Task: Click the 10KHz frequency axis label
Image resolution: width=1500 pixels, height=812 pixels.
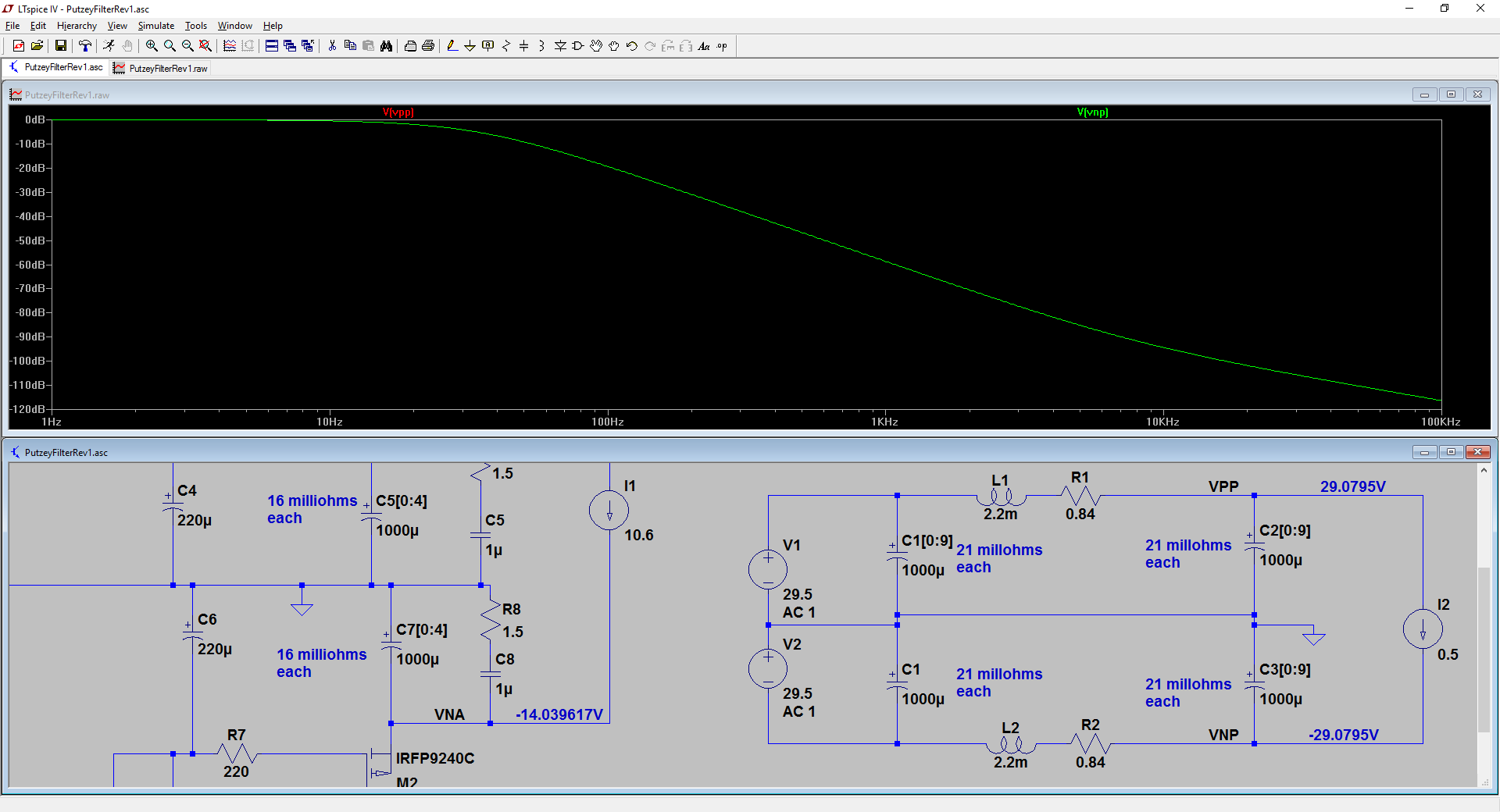Action: click(1162, 422)
